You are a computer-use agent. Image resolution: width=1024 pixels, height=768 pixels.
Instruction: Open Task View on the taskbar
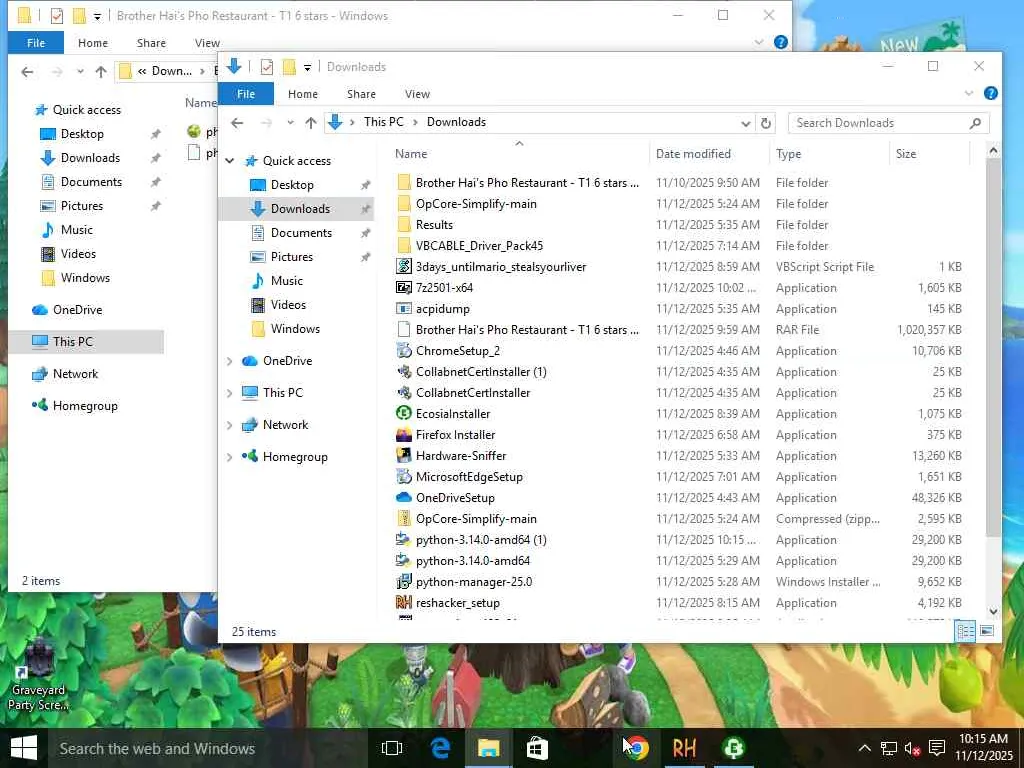click(392, 748)
